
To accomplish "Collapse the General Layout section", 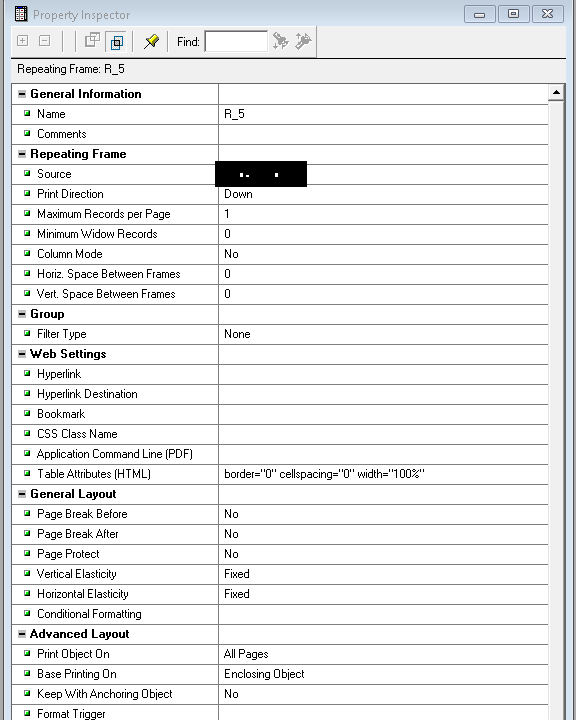I will pyautogui.click(x=22, y=494).
